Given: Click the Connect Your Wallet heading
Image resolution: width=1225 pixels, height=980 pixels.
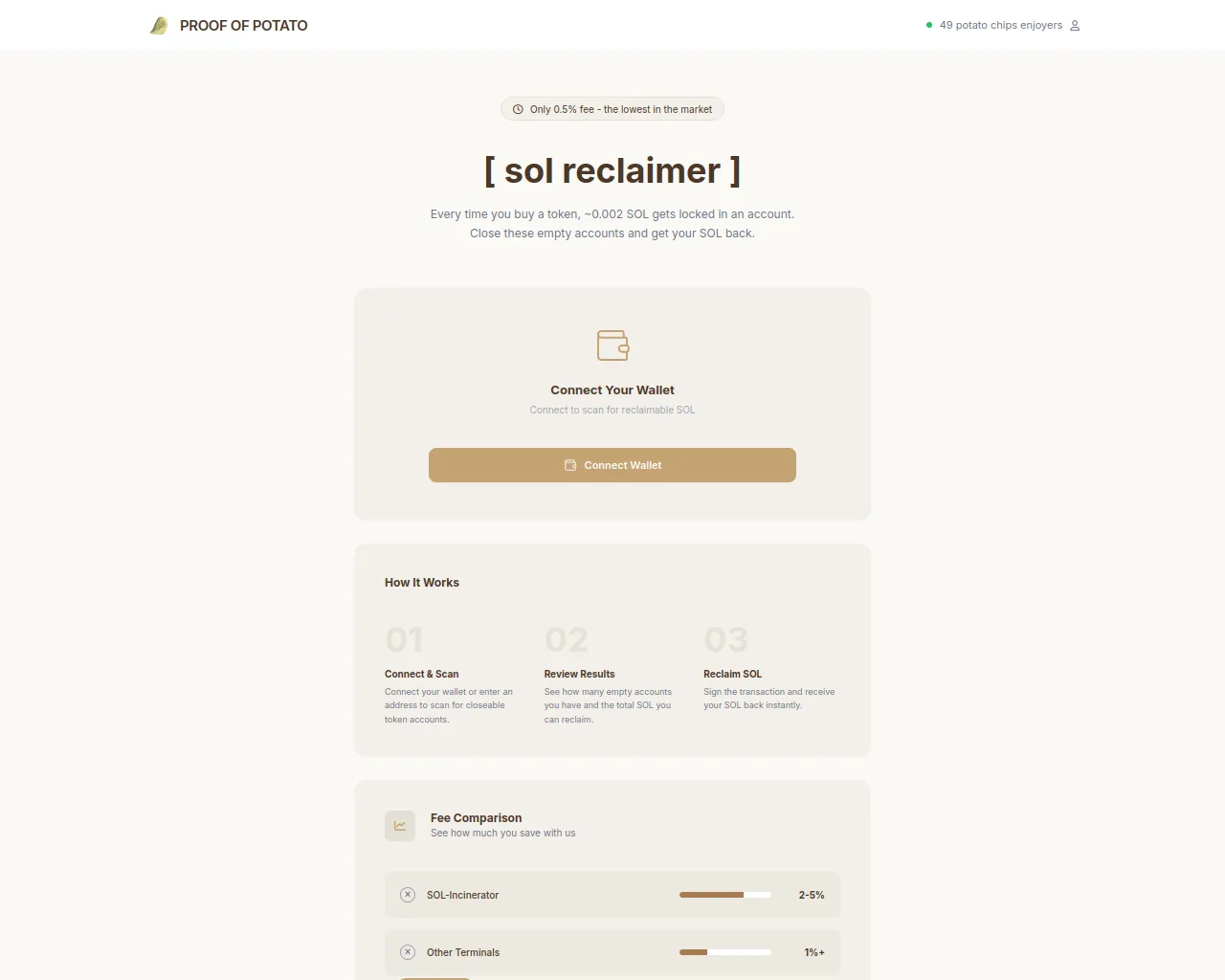Looking at the screenshot, I should point(612,390).
